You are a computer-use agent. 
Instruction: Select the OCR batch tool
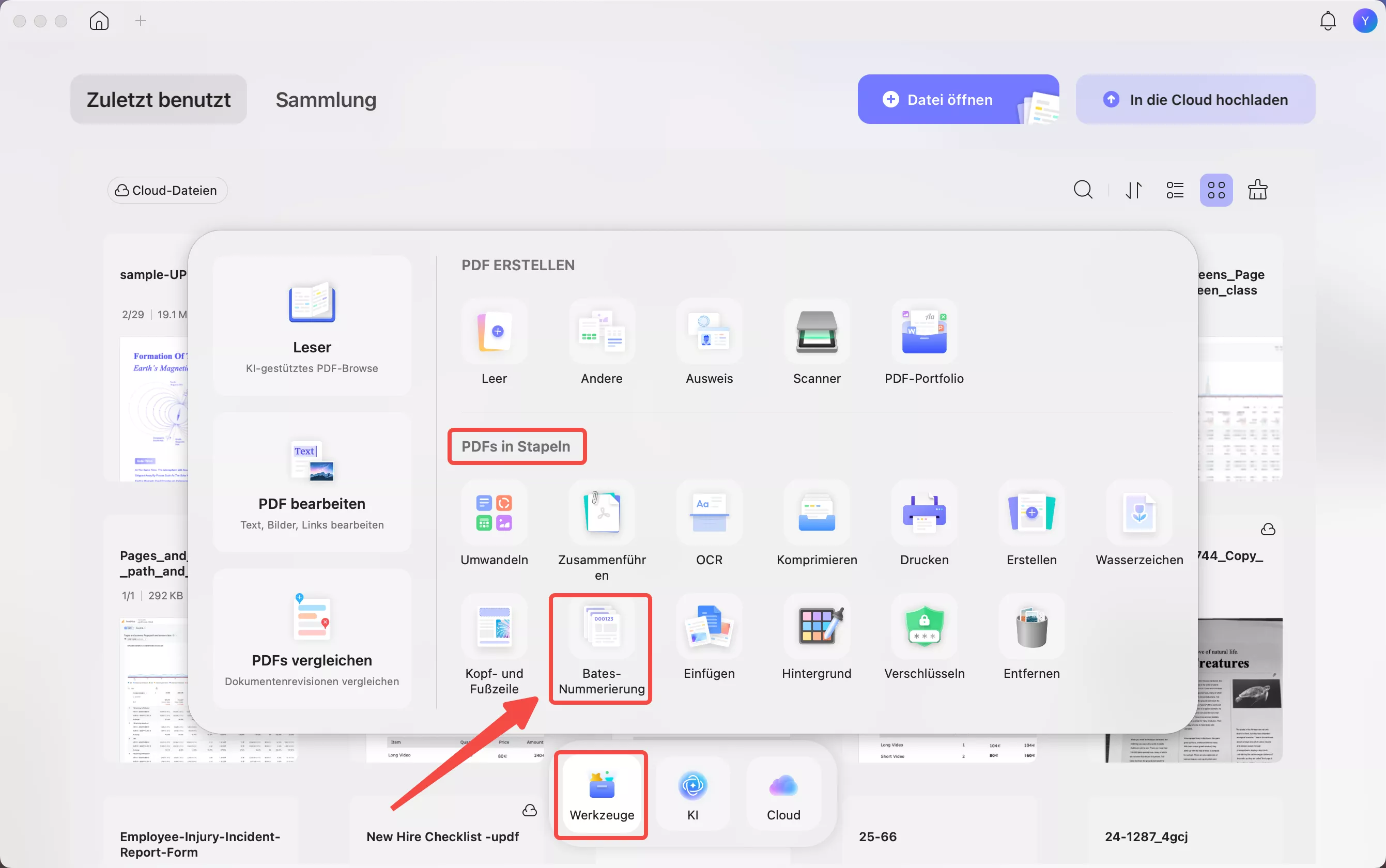(709, 513)
